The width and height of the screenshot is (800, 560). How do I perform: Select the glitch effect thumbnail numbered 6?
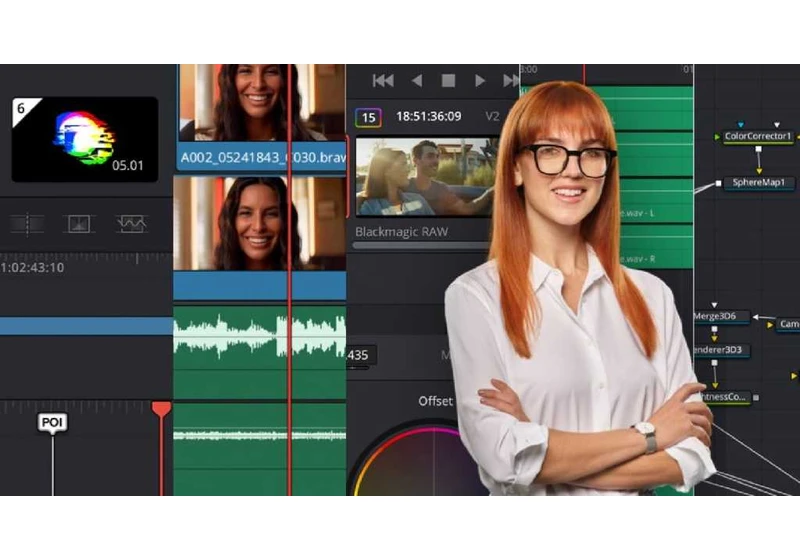tap(85, 139)
